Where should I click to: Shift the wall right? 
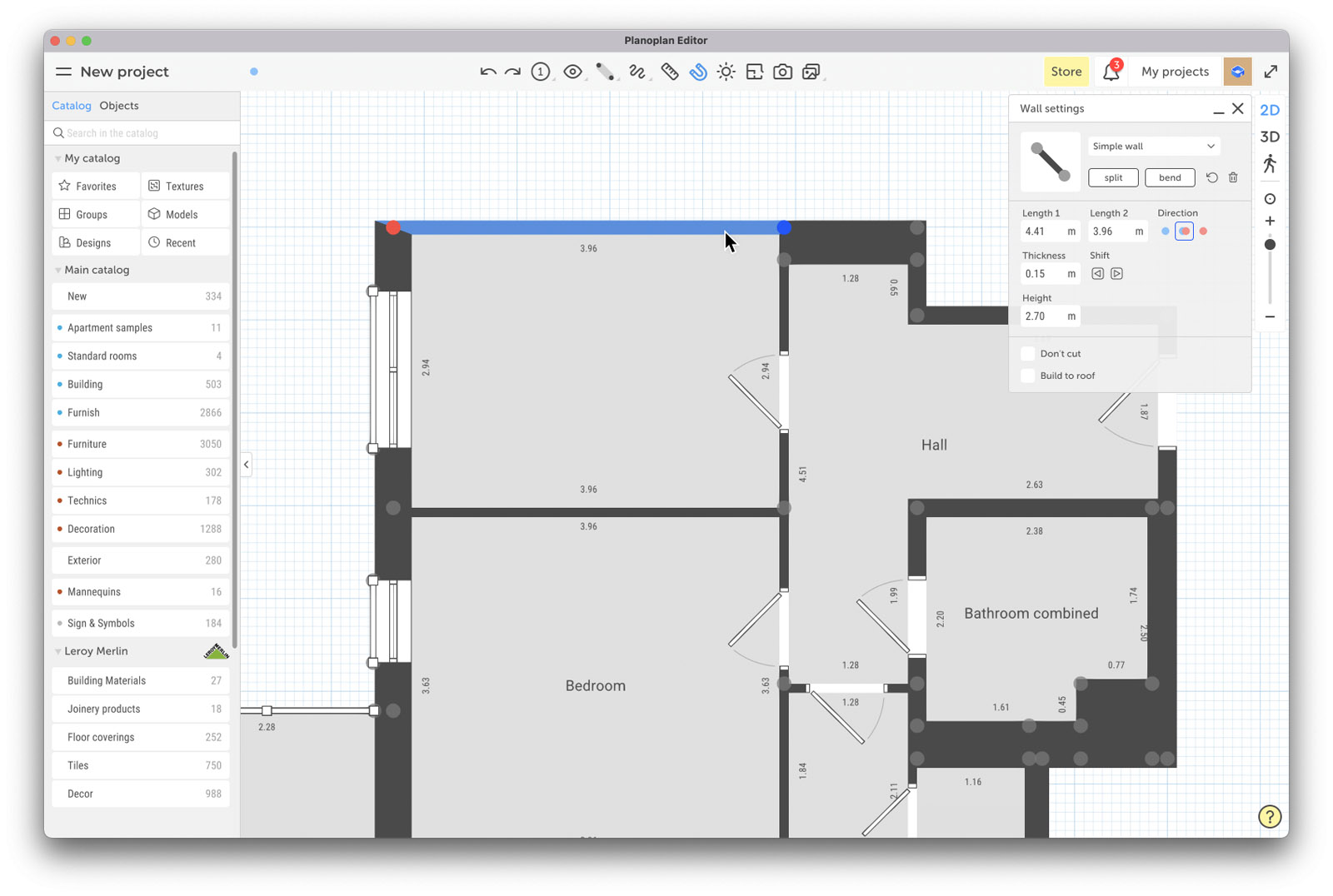(1117, 274)
